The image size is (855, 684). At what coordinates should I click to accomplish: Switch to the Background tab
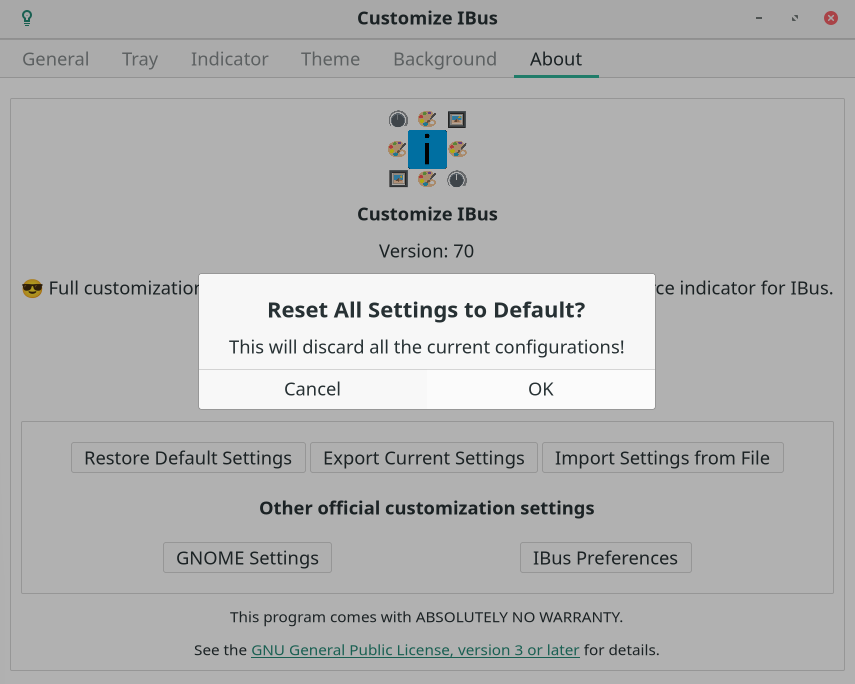445,59
